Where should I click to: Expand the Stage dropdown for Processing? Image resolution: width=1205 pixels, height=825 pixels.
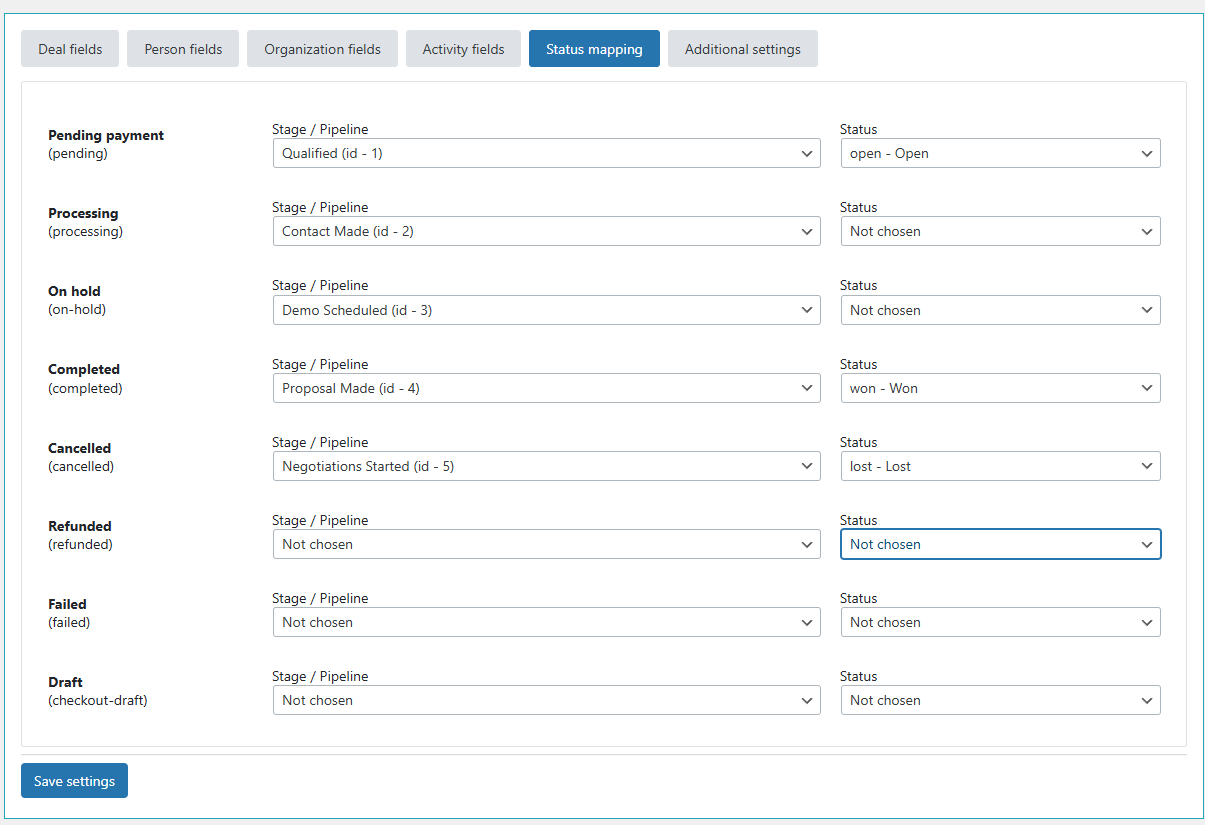coord(546,231)
